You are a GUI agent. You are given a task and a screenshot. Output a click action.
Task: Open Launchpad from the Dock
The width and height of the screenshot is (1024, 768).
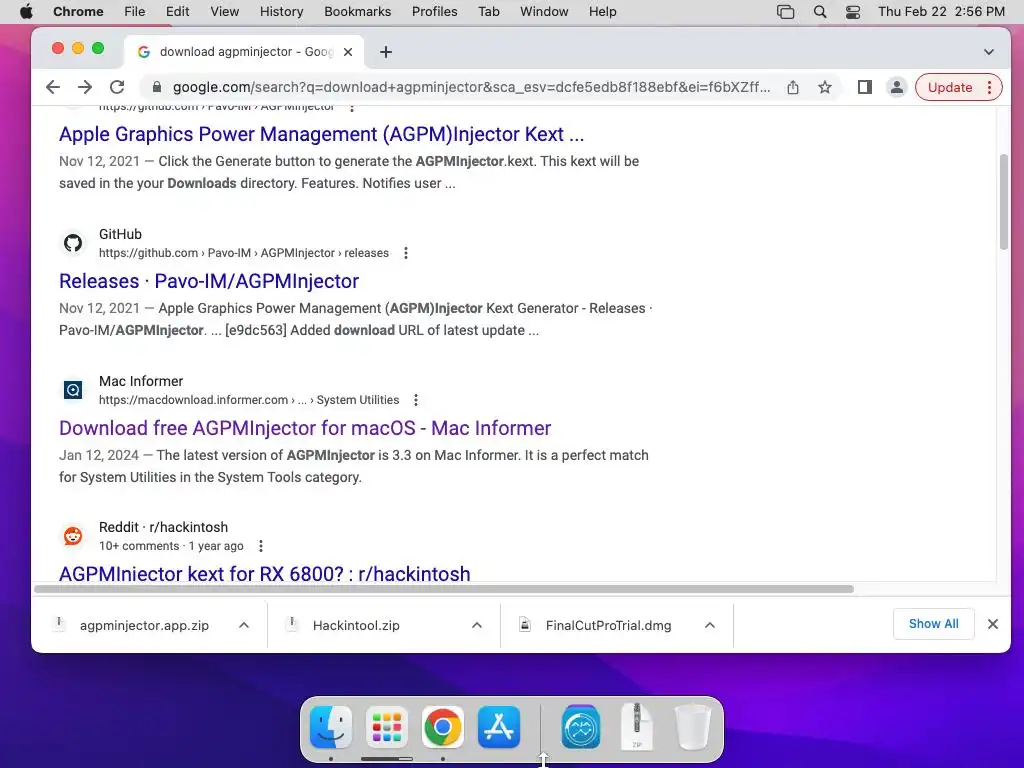tap(387, 727)
